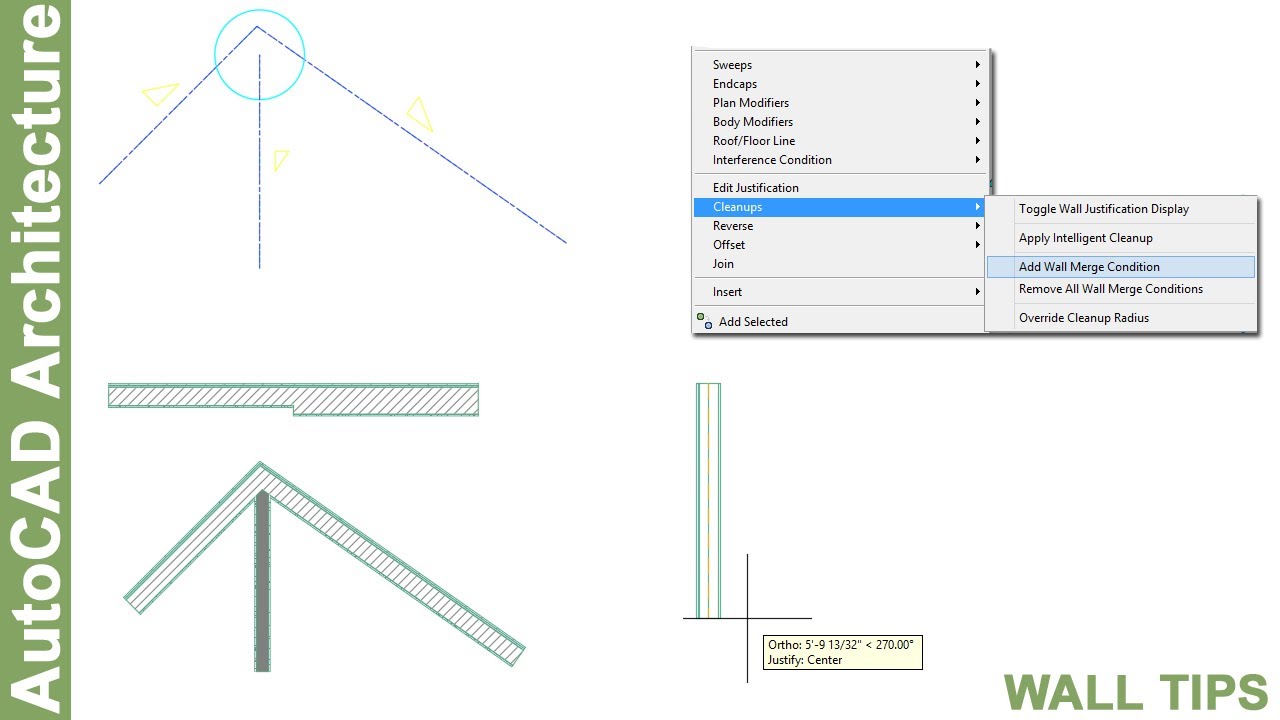1280x720 pixels.
Task: Expand the arrow beside Plan Modifiers
Action: click(x=978, y=103)
